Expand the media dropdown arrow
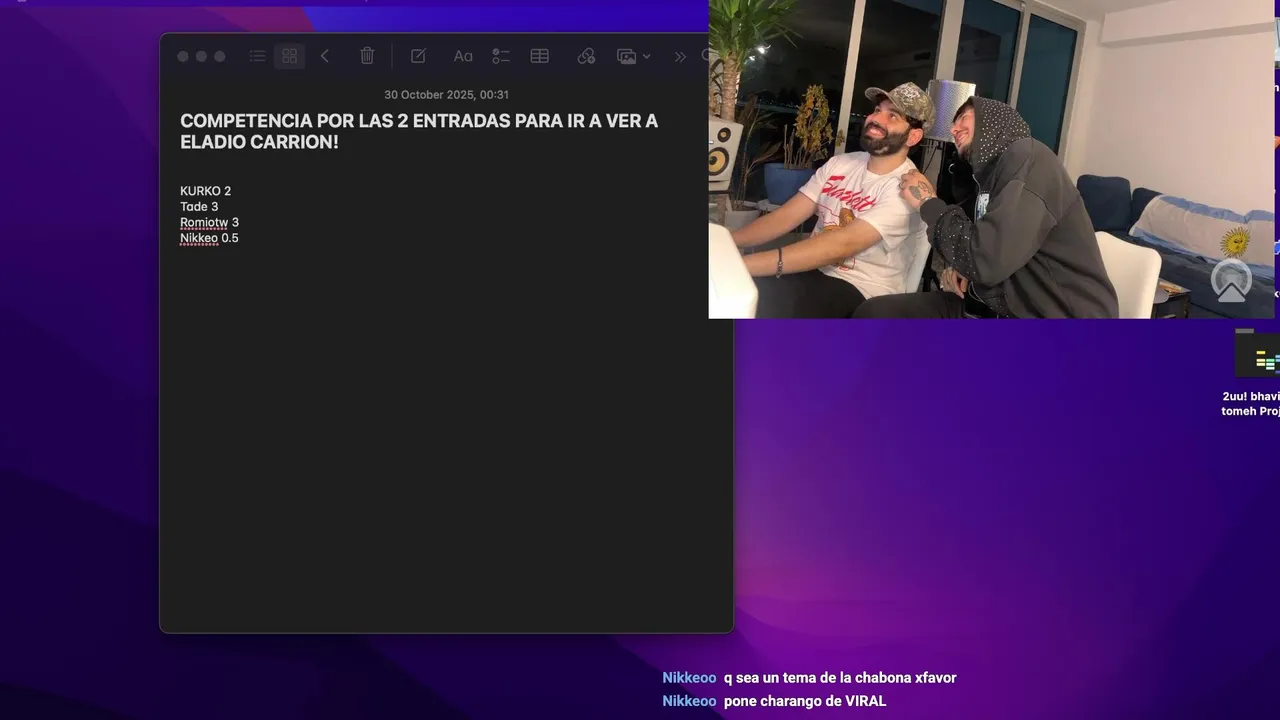This screenshot has width=1280, height=720. tap(646, 57)
